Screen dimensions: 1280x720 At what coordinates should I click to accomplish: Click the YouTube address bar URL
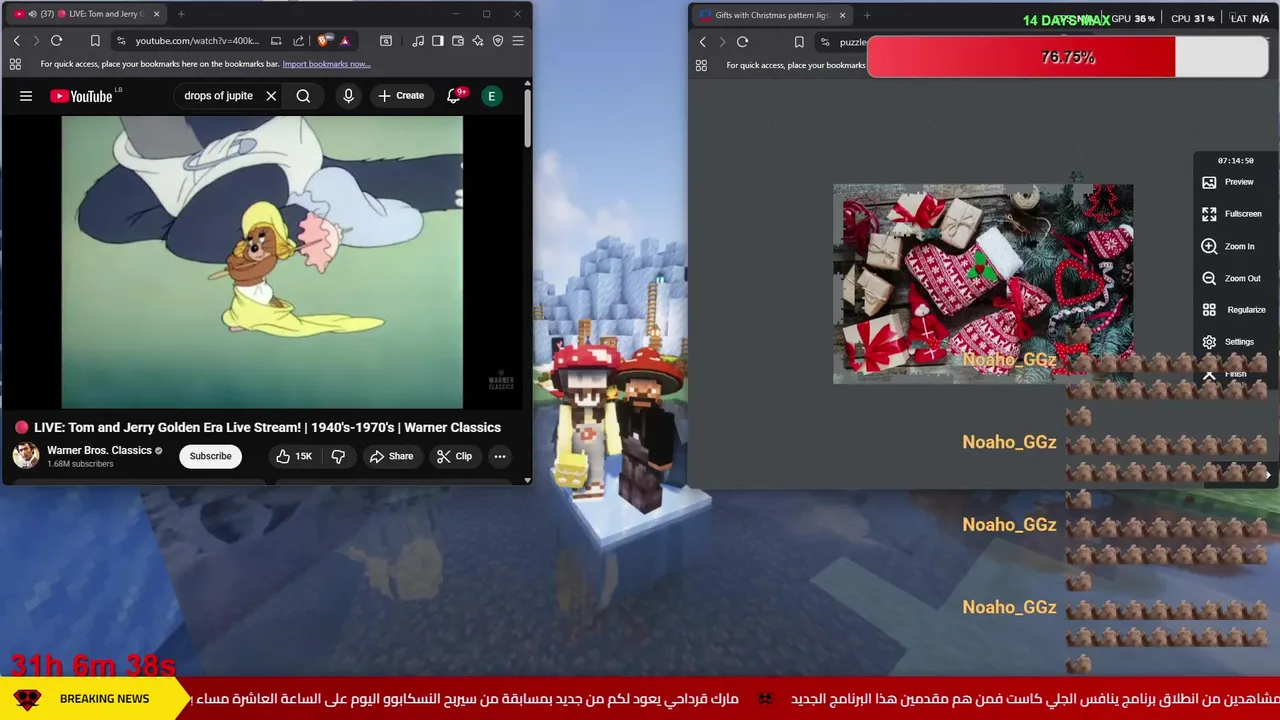click(197, 41)
